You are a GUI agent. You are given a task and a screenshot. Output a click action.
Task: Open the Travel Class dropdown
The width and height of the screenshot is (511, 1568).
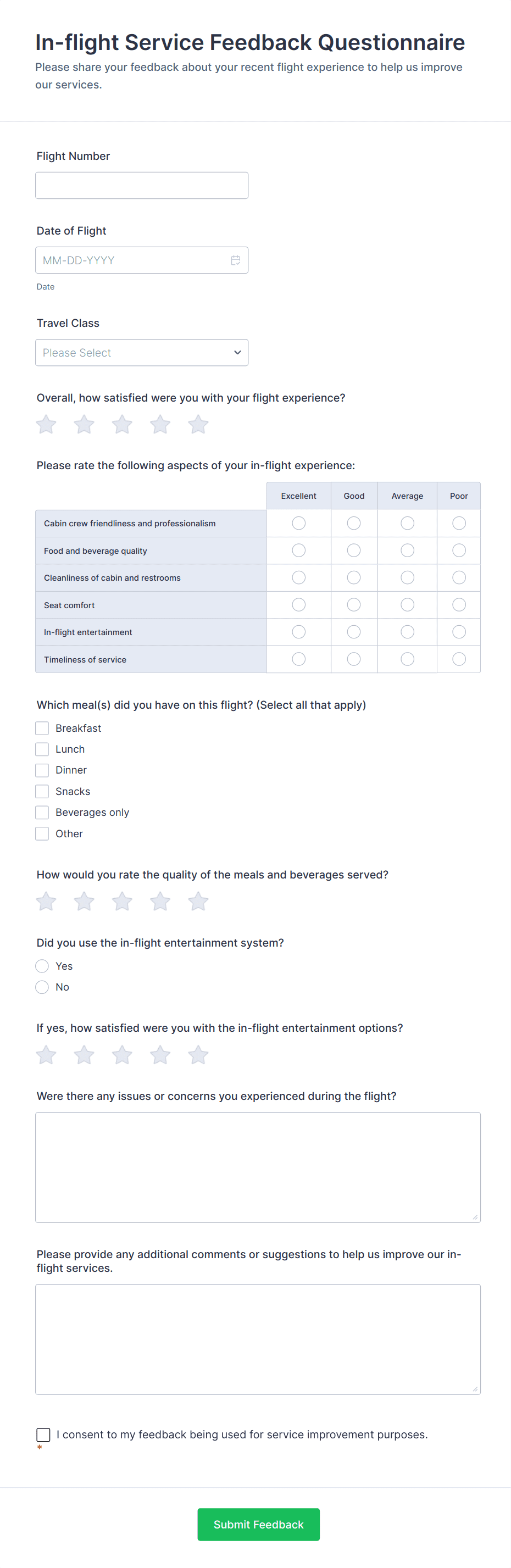pos(141,353)
